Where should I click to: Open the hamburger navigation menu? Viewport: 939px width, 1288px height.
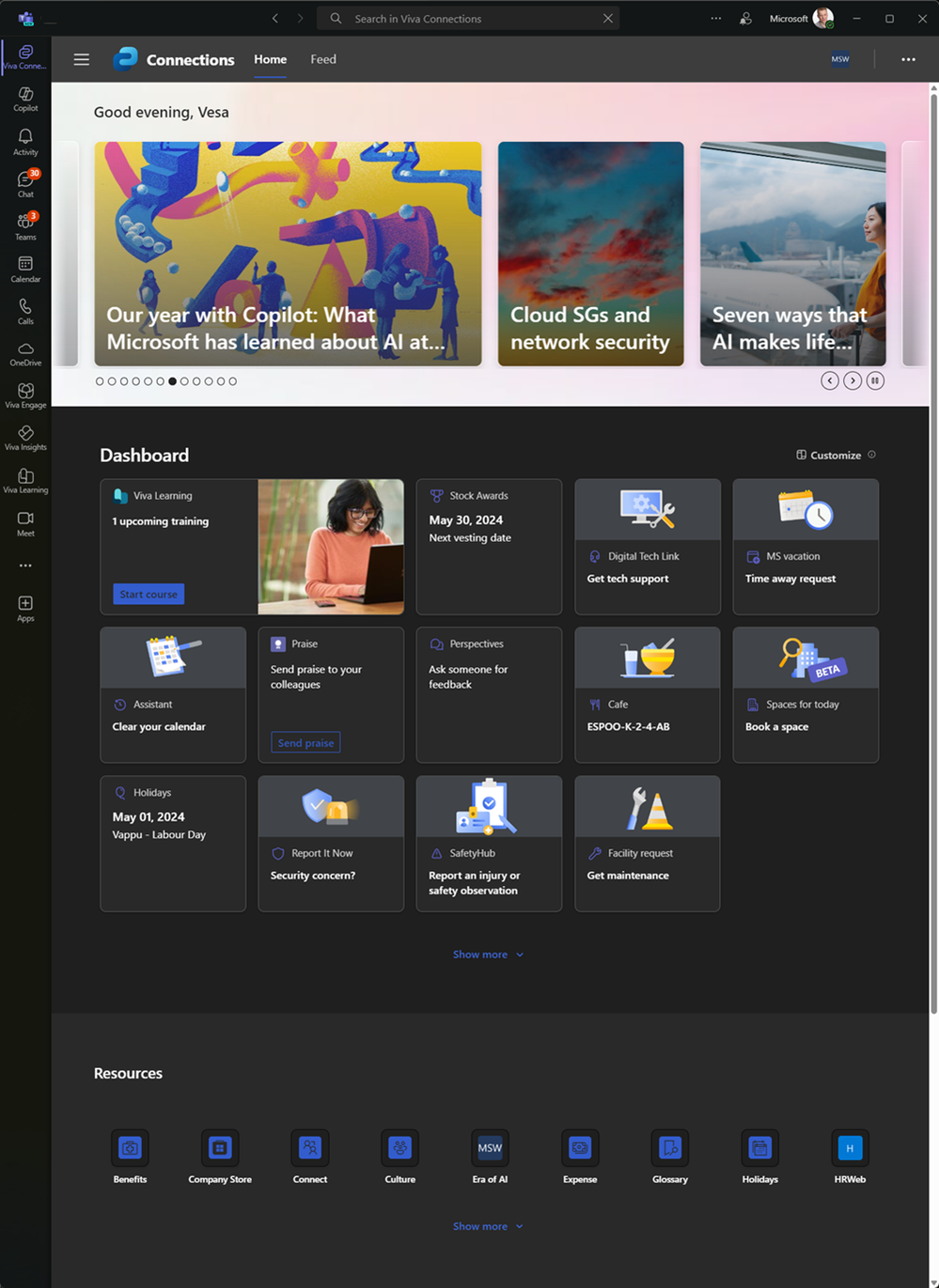tap(82, 59)
